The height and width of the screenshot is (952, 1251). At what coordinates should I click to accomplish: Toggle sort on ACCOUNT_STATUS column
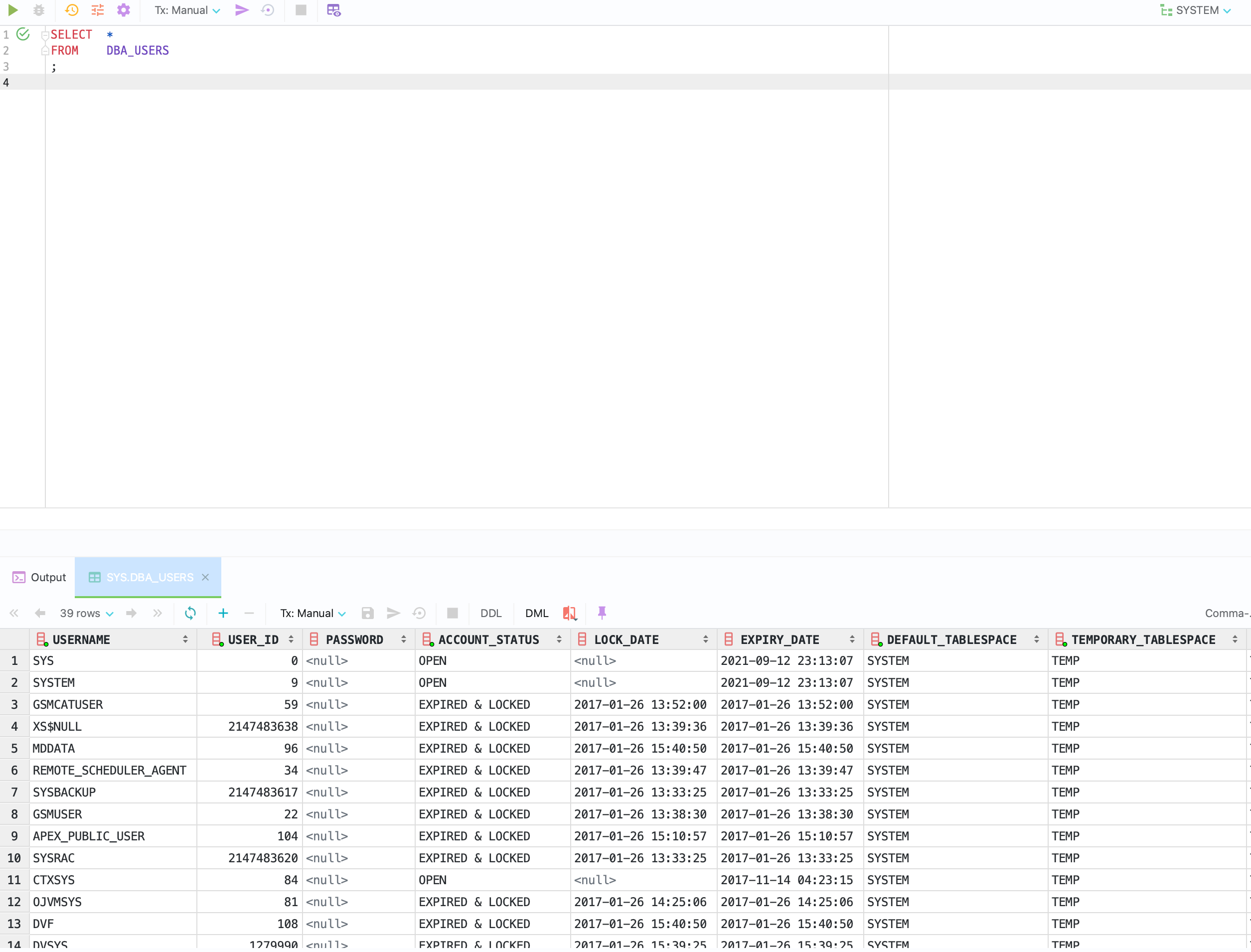559,640
